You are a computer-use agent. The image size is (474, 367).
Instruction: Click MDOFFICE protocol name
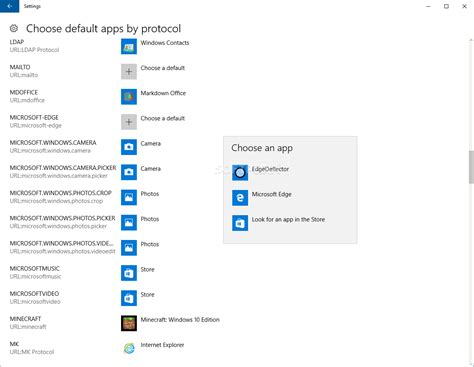click(x=24, y=92)
